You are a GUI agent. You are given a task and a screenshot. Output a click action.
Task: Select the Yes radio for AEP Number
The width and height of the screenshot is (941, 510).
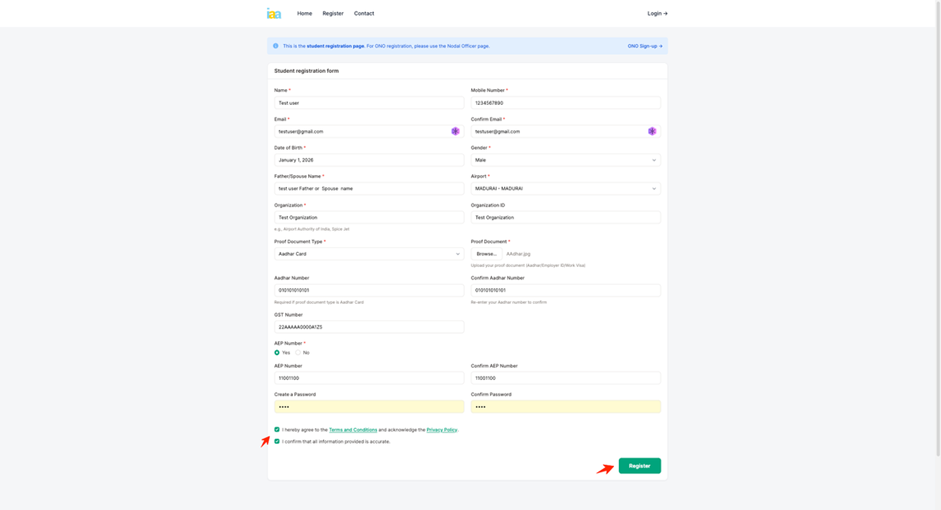277,353
